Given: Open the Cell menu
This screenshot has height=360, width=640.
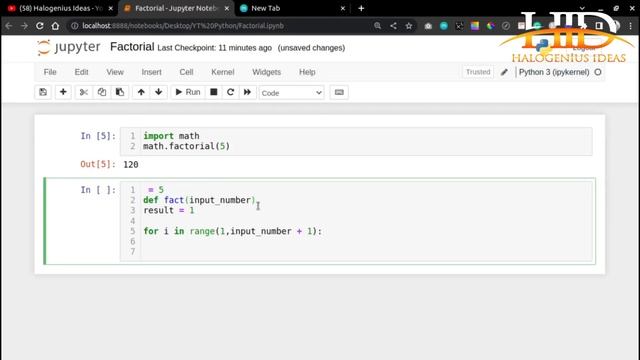Looking at the screenshot, I should [186, 72].
